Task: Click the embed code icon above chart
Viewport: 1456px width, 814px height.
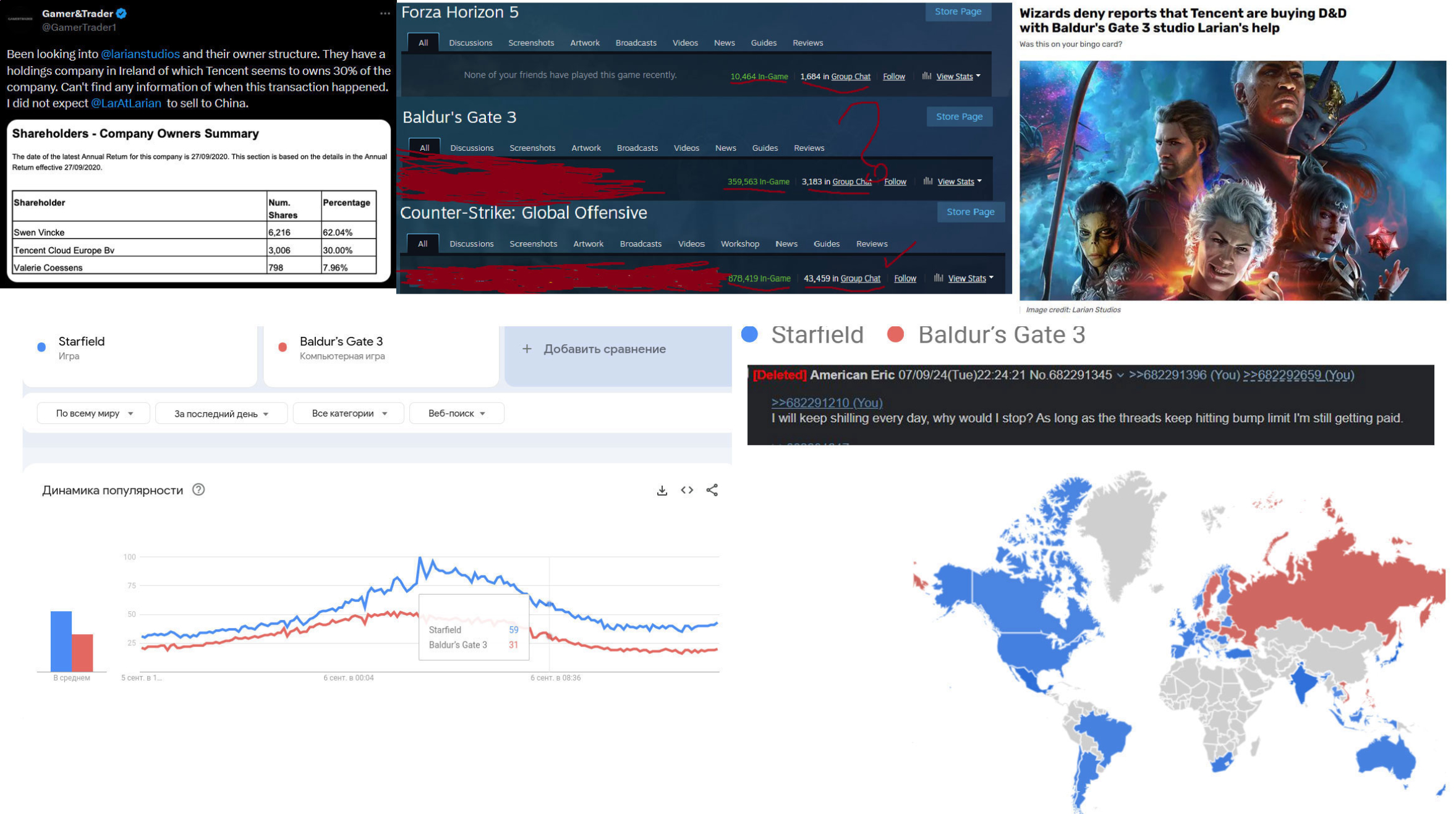Action: pyautogui.click(x=687, y=490)
